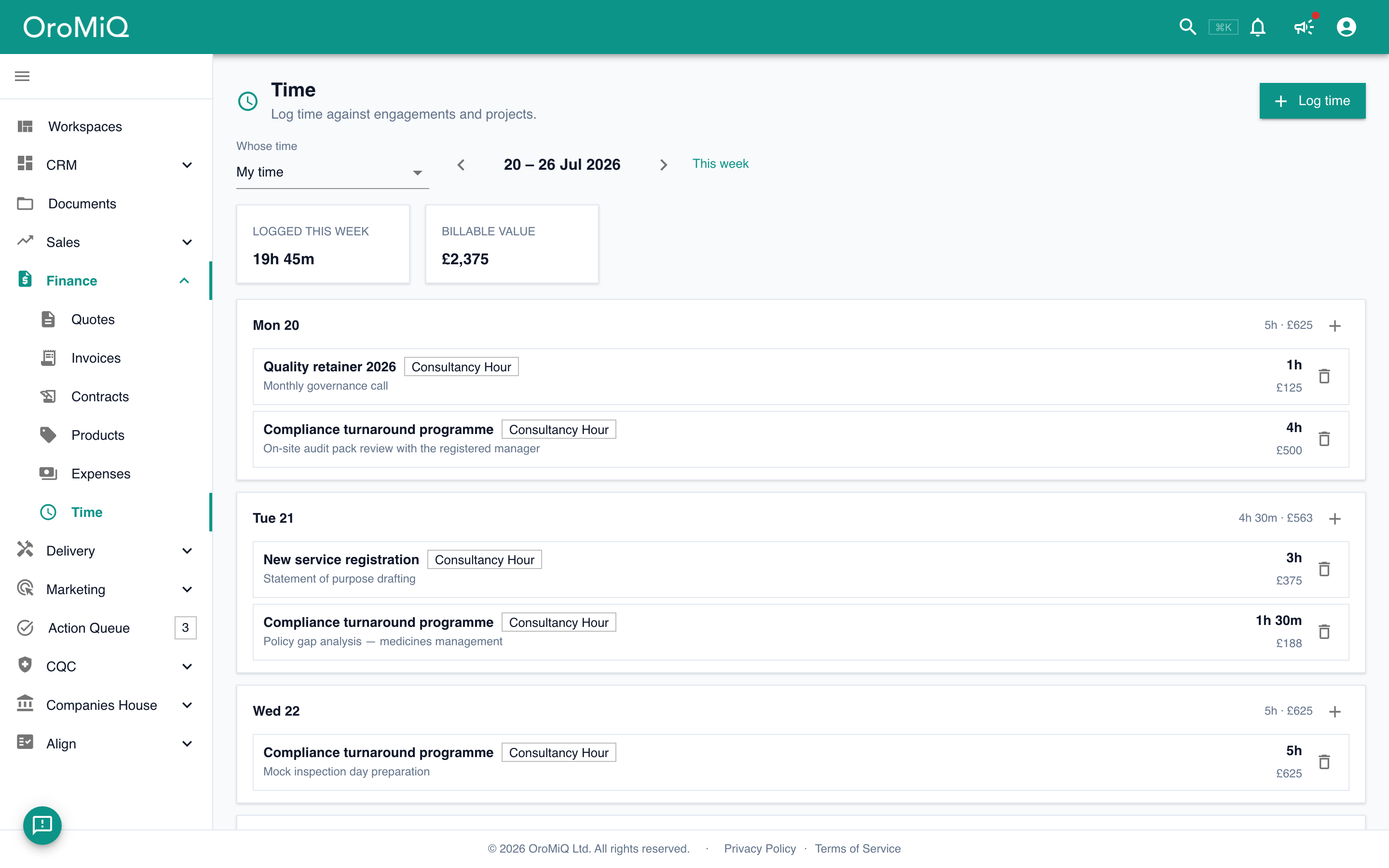Jump to This week link

pos(721,163)
